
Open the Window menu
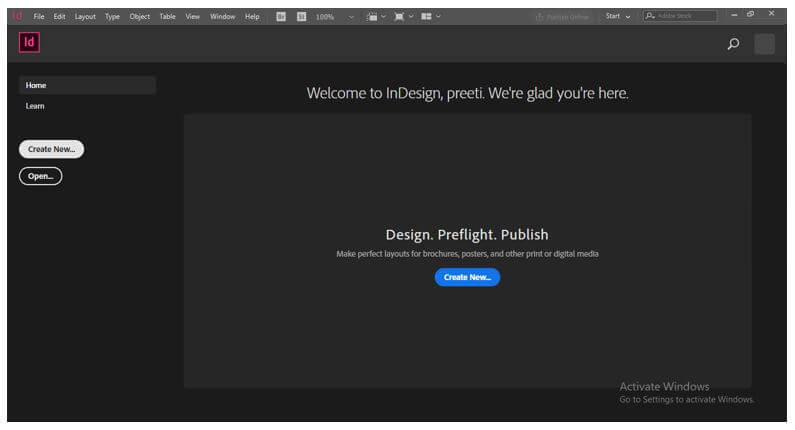(223, 17)
